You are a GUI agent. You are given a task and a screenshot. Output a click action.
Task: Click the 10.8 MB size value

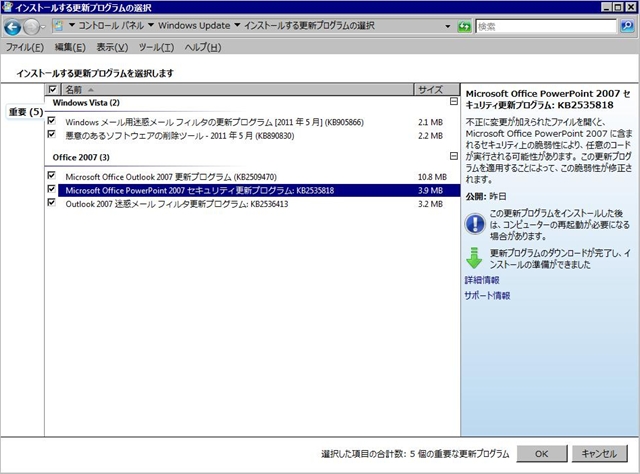pyautogui.click(x=432, y=177)
